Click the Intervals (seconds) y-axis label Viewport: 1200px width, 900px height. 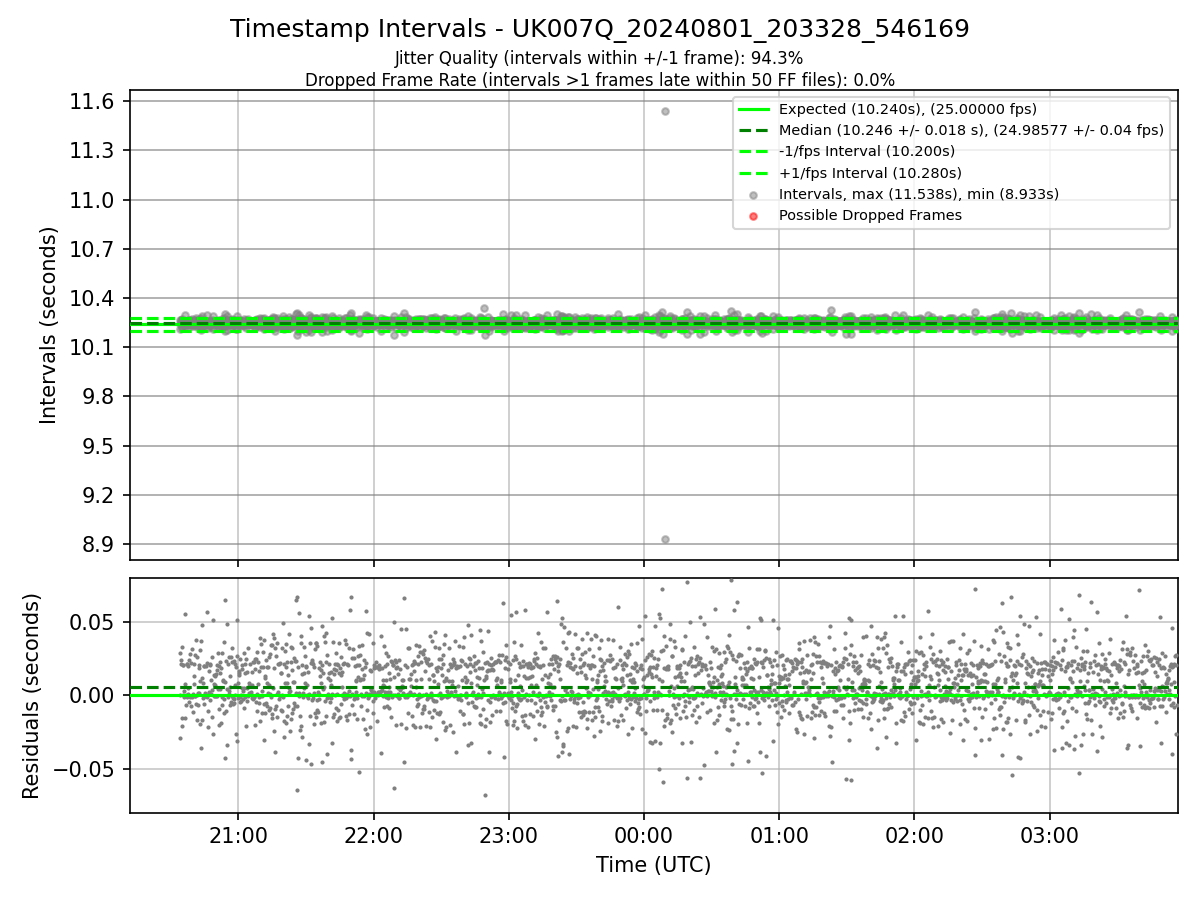click(x=49, y=325)
